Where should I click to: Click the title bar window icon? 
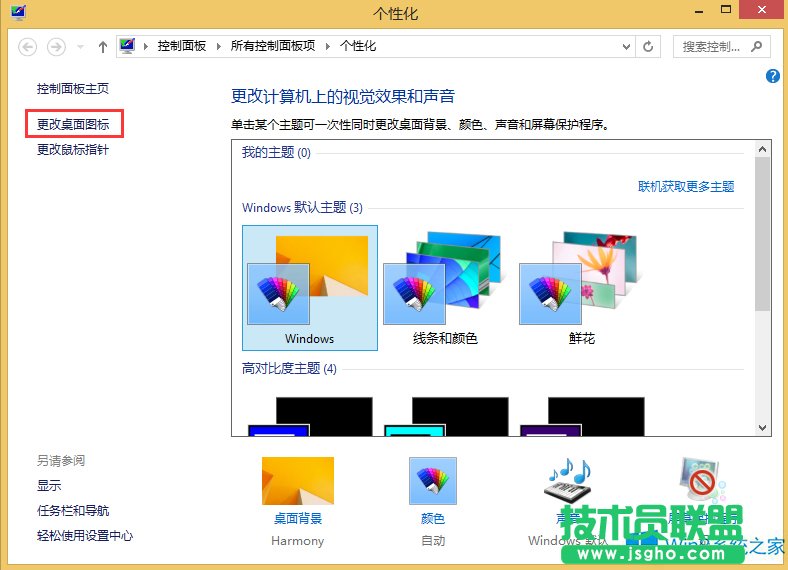click(x=18, y=11)
